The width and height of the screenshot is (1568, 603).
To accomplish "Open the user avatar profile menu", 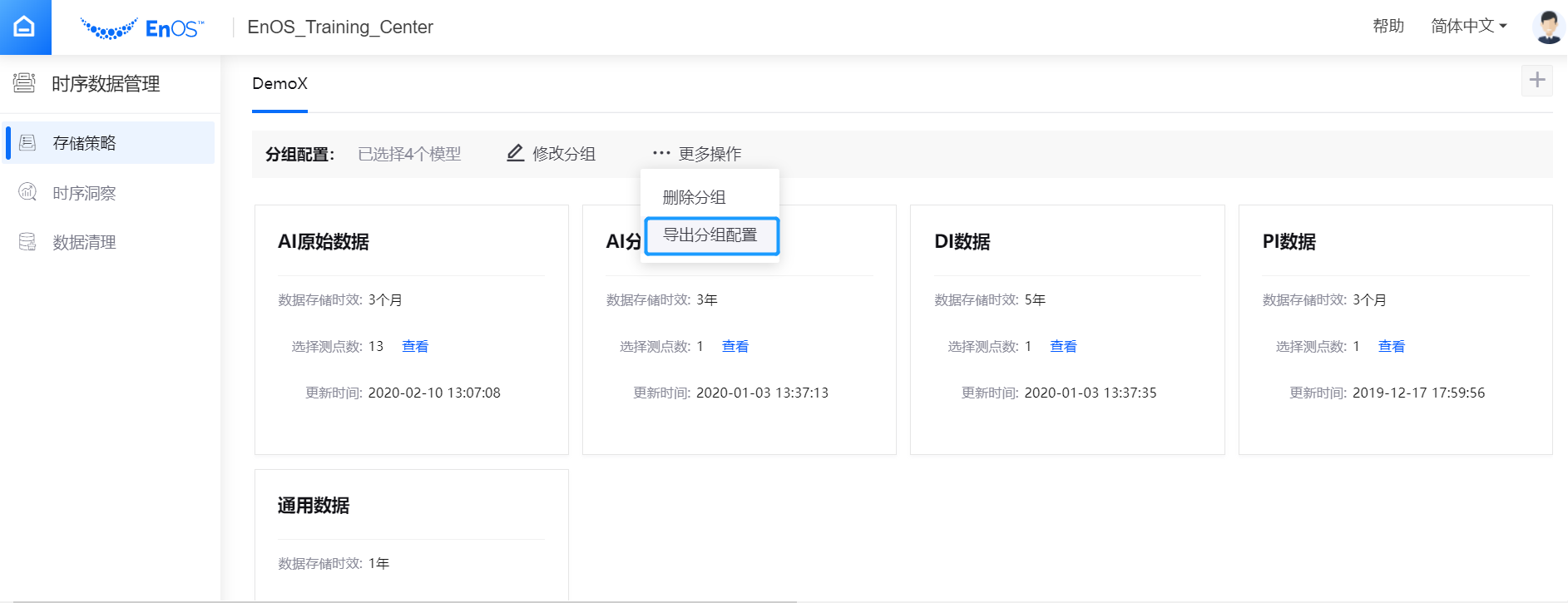I will pos(1547,27).
